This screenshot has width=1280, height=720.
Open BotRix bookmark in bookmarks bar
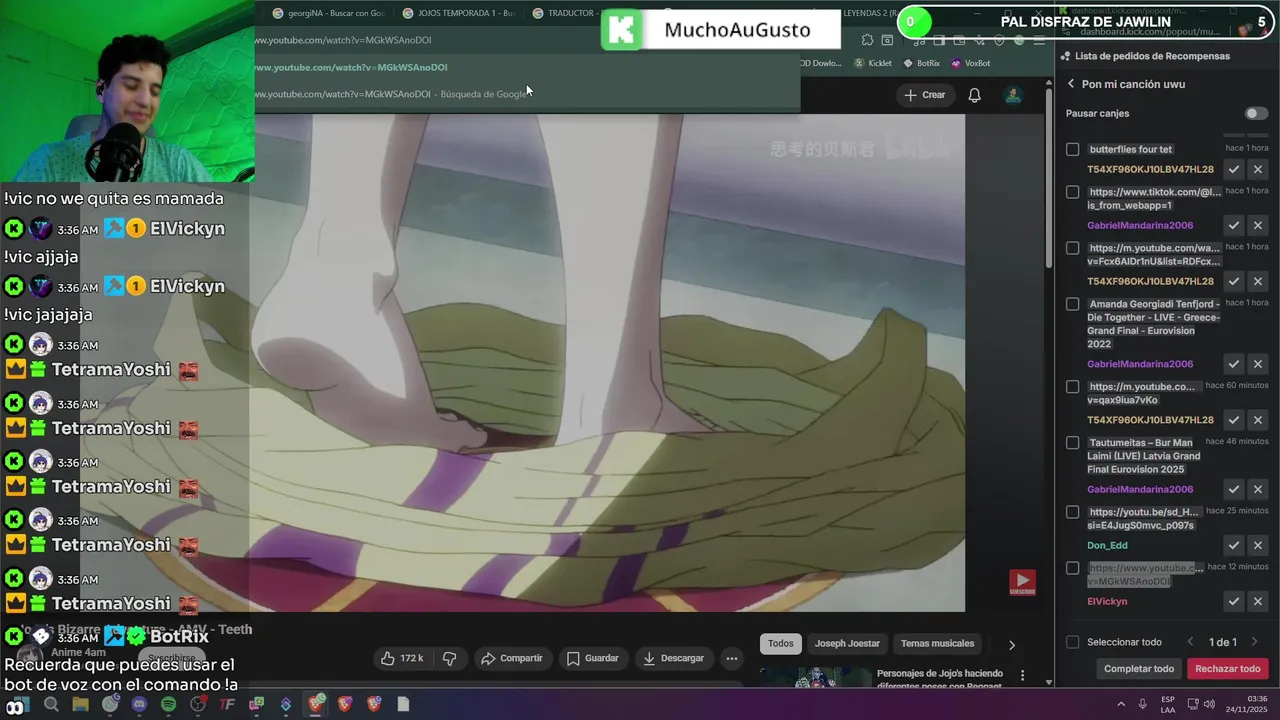[921, 63]
